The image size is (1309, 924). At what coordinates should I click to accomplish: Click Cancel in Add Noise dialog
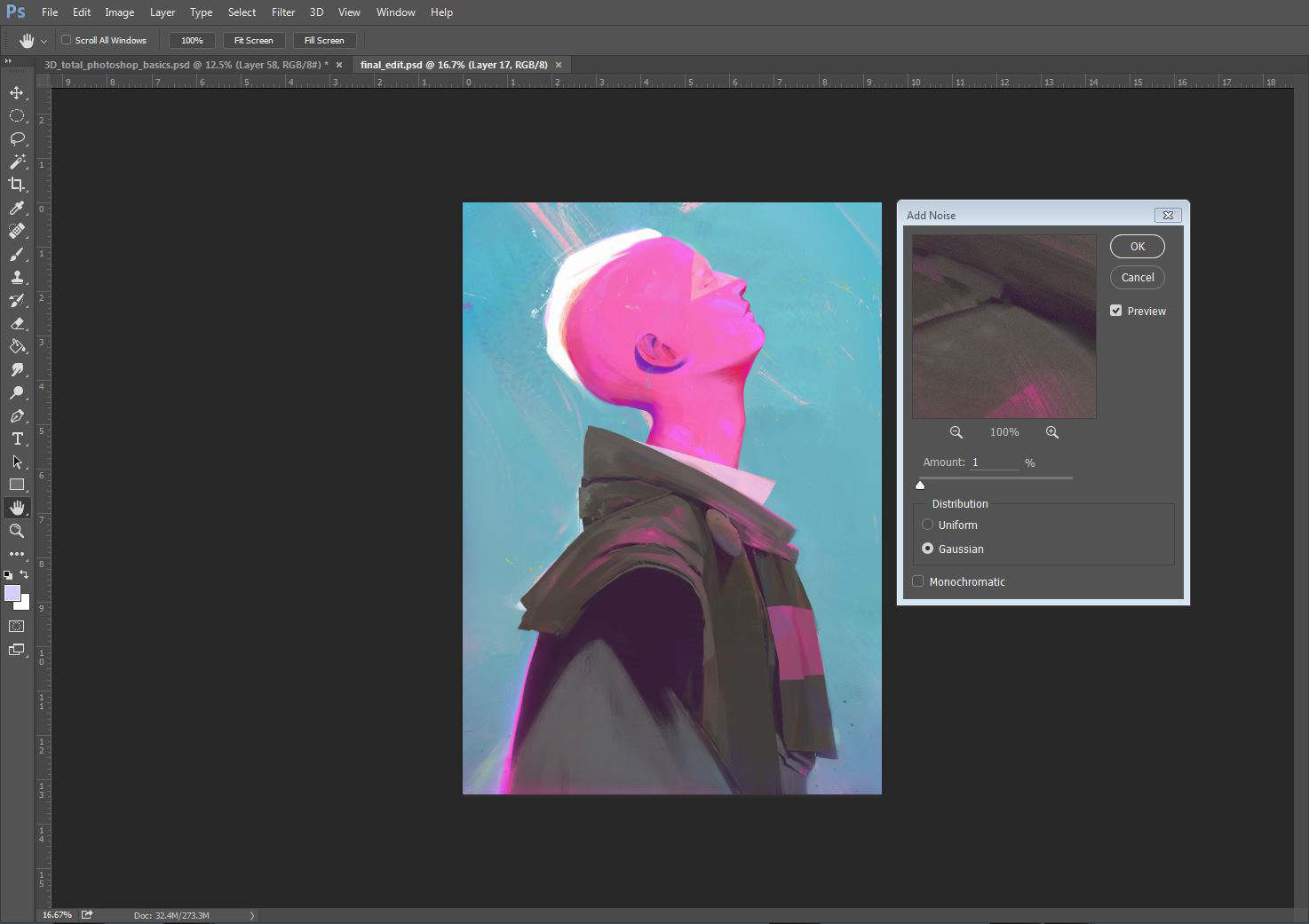click(1138, 278)
